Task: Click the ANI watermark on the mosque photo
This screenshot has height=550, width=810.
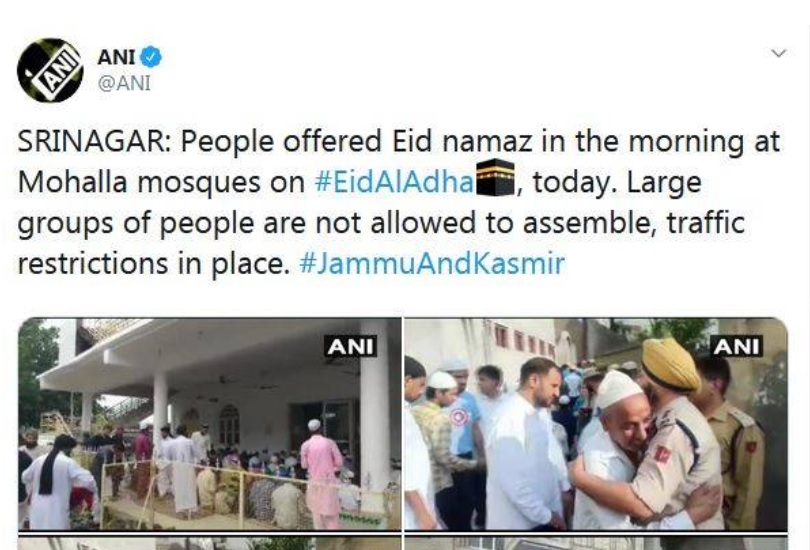Action: click(x=351, y=347)
